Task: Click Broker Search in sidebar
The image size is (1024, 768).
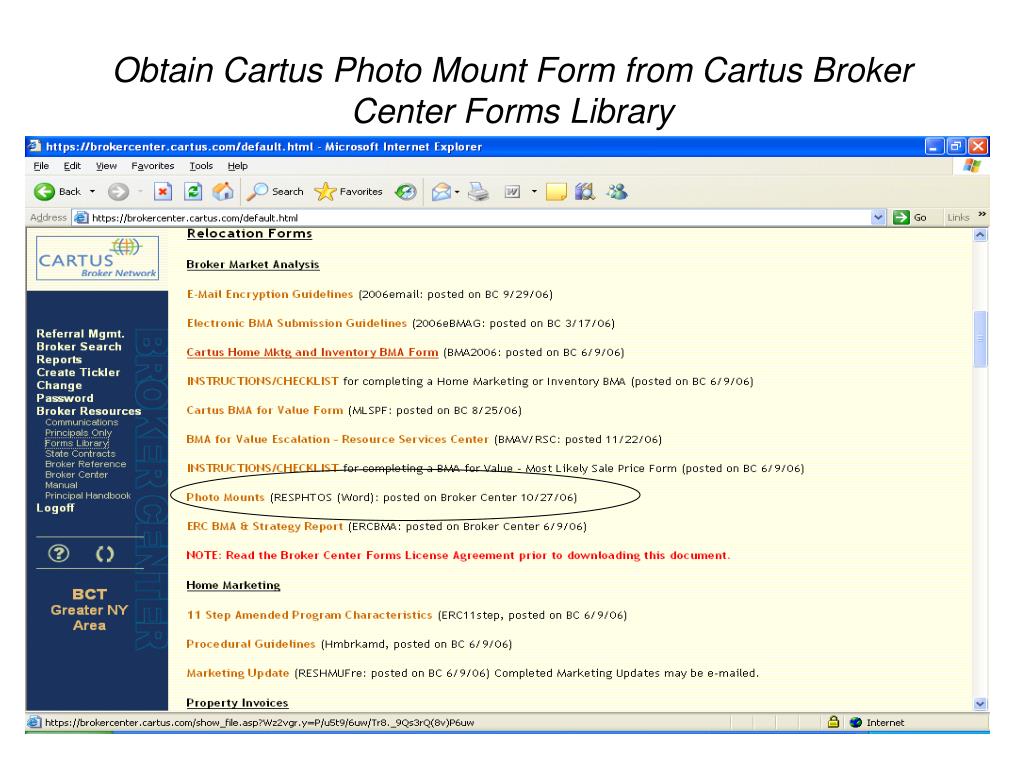Action: pyautogui.click(x=79, y=346)
